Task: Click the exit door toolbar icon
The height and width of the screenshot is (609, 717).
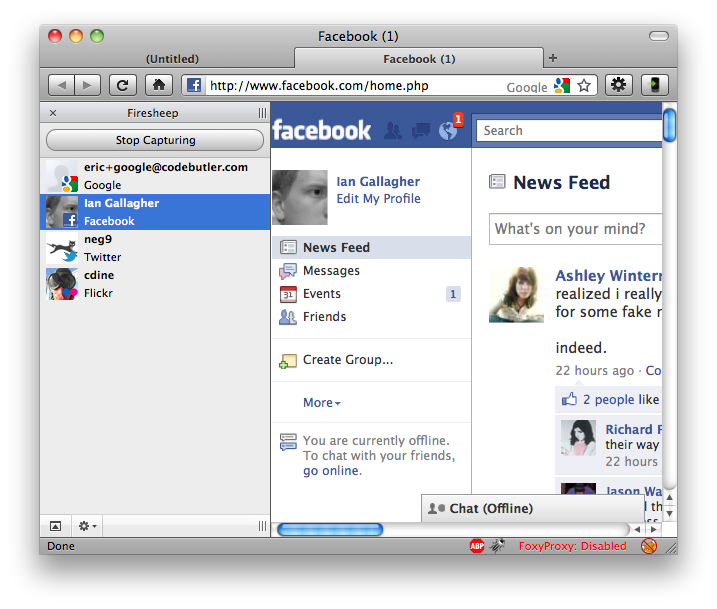Action: coord(655,85)
